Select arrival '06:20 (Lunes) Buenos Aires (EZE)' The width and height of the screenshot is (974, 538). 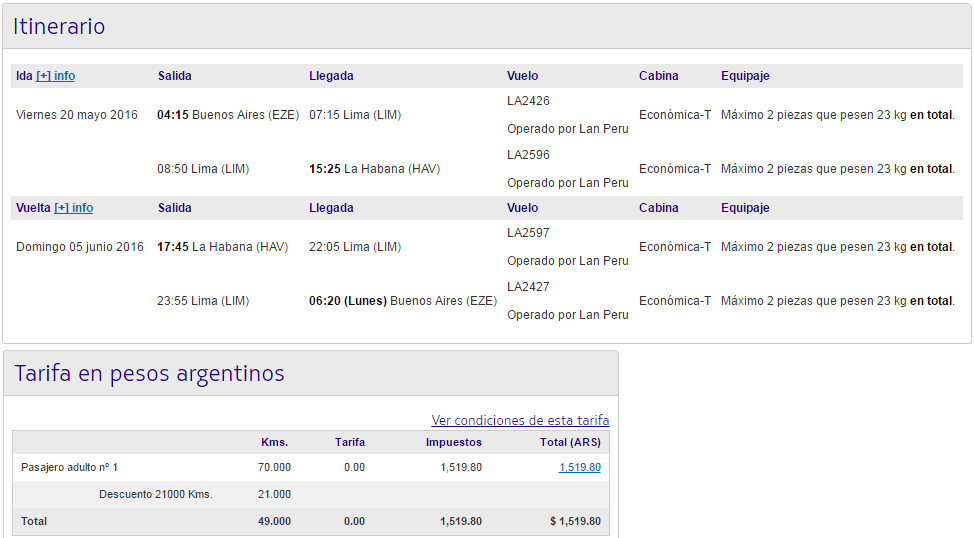tap(403, 301)
